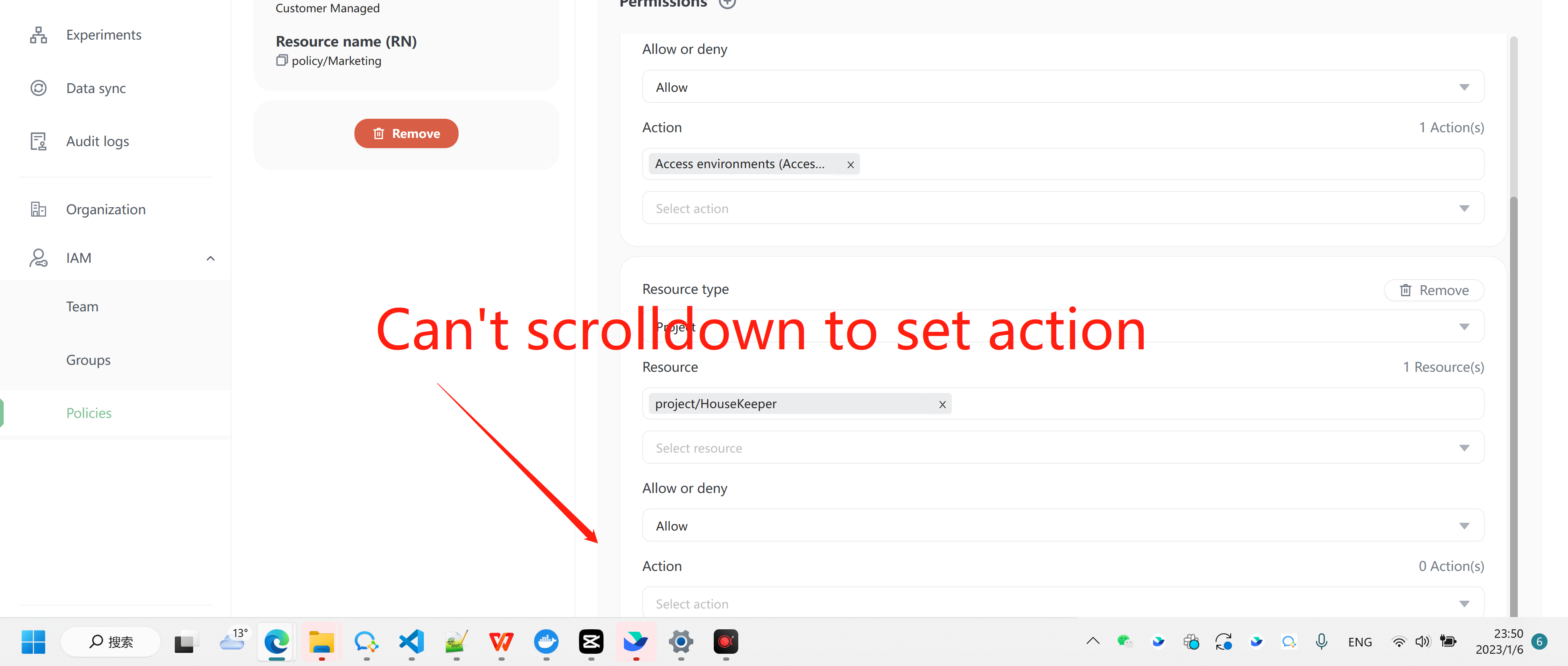Click the red Remove button

tap(406, 133)
